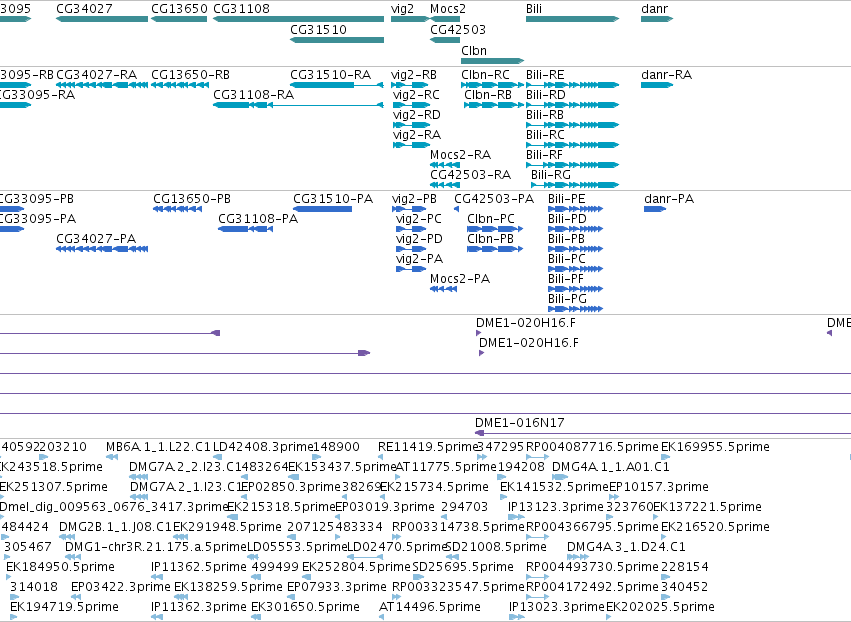Select the EK202025.5prime EST label
This screenshot has height=622, width=851.
(661, 606)
